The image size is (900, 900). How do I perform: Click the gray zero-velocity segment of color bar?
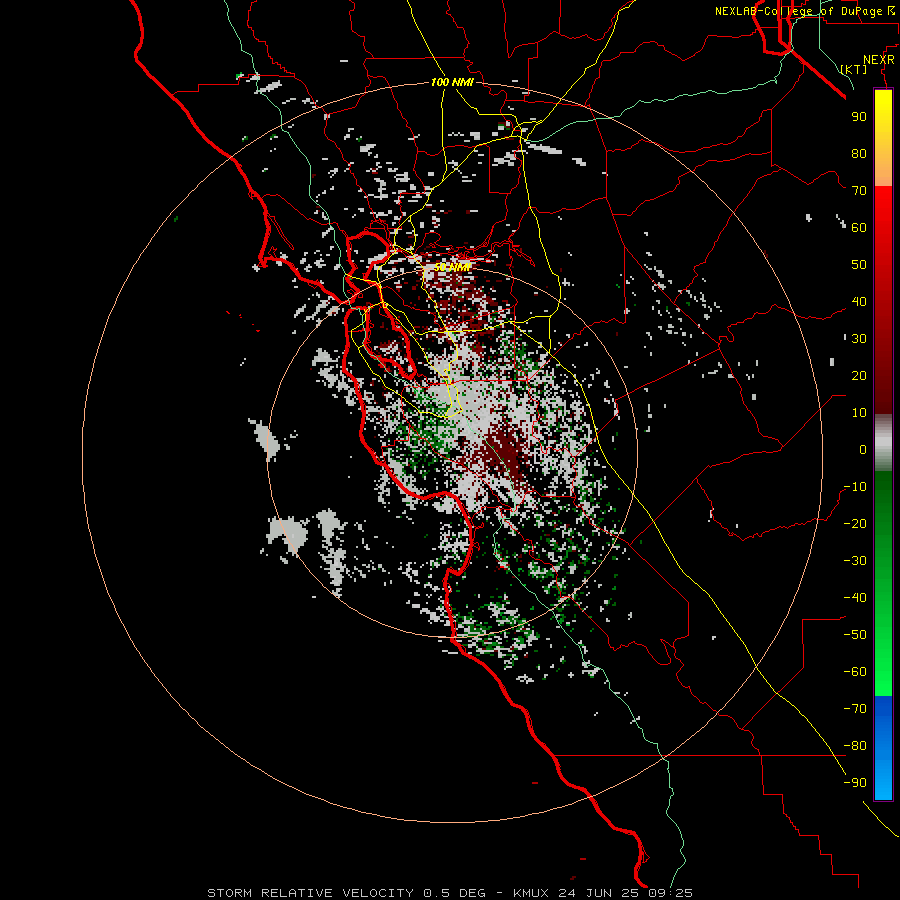(883, 443)
